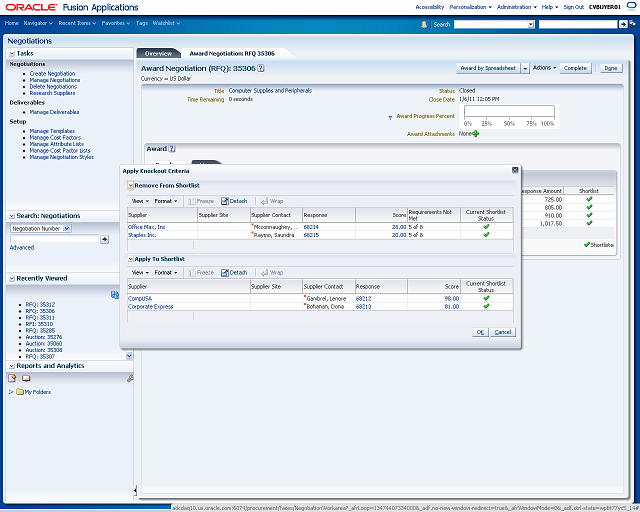
Task: Open the Office Max, Inc supplier link
Action: [147, 227]
